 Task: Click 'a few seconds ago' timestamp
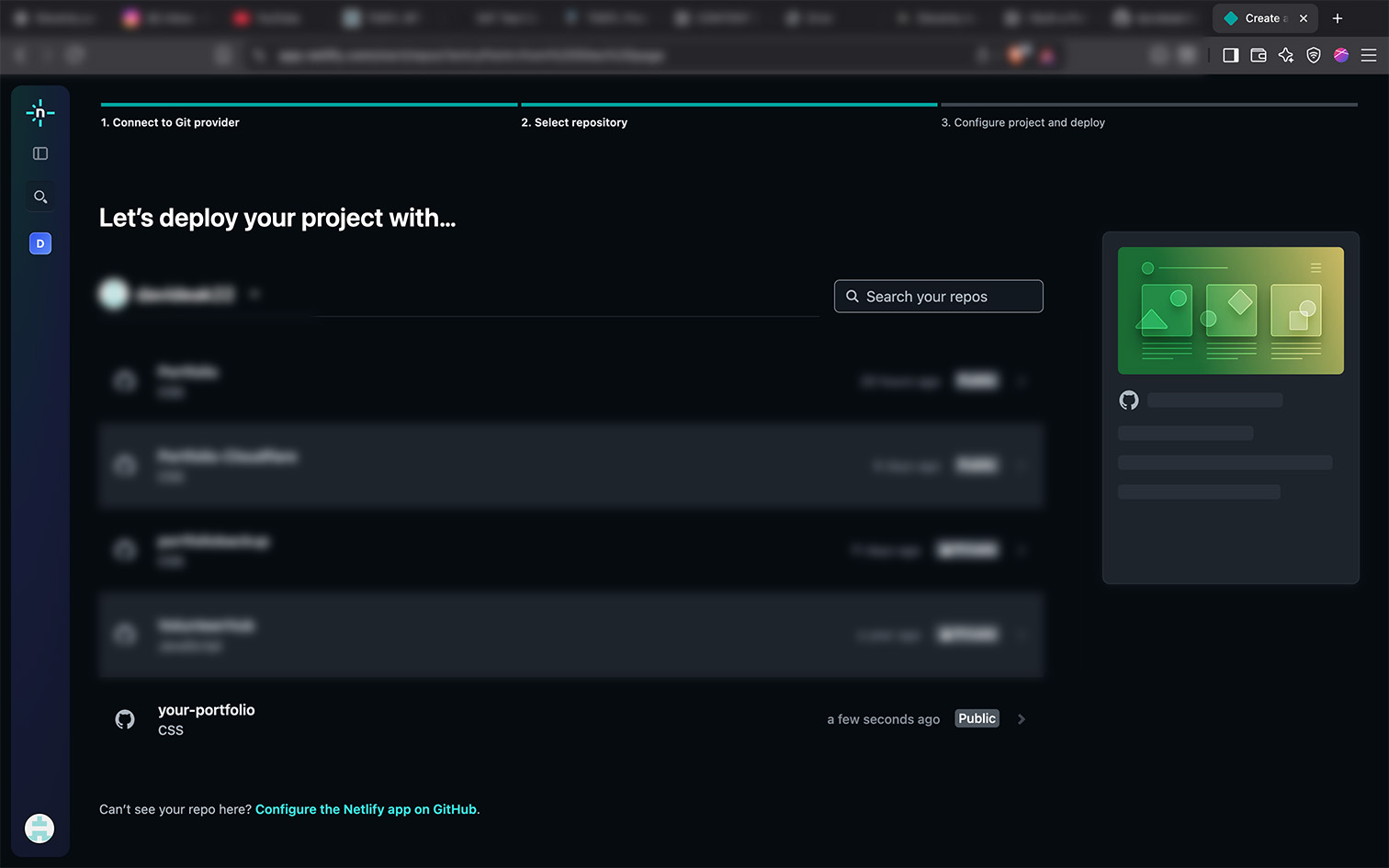[x=884, y=719]
